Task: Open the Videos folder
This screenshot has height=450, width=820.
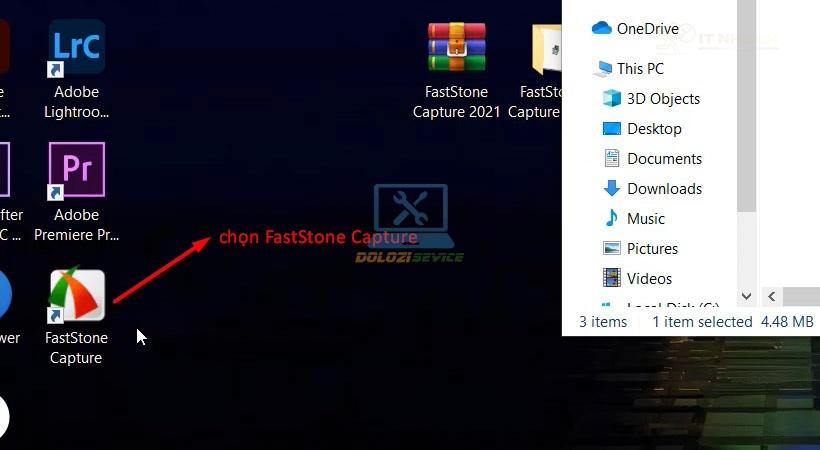Action: [649, 279]
